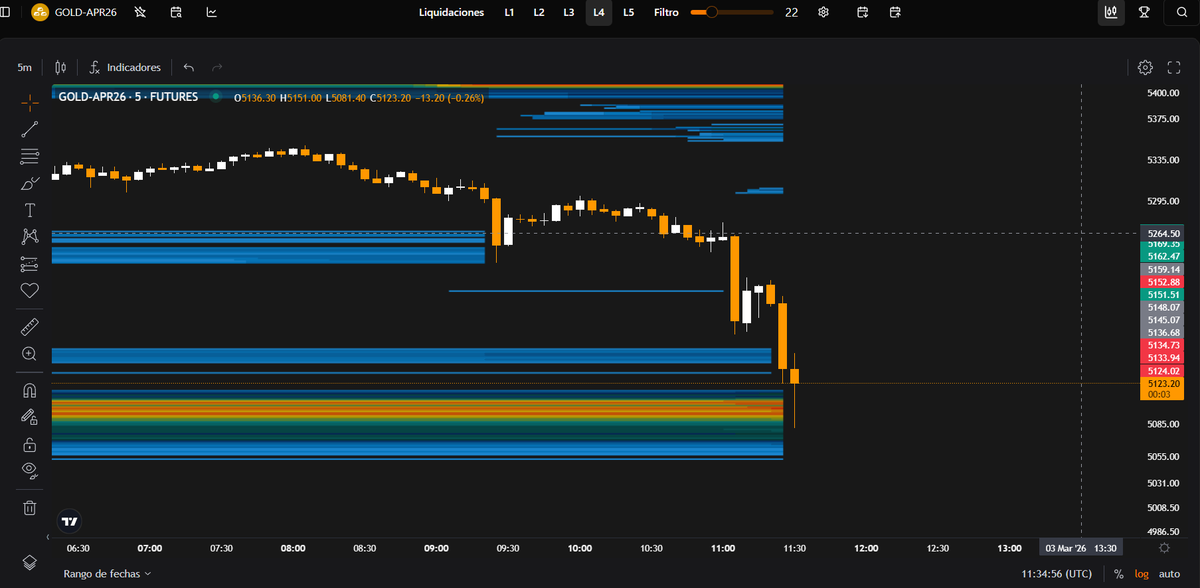Click the C5123.20 close value in legend
Screen dimensions: 1200x588
393,98
